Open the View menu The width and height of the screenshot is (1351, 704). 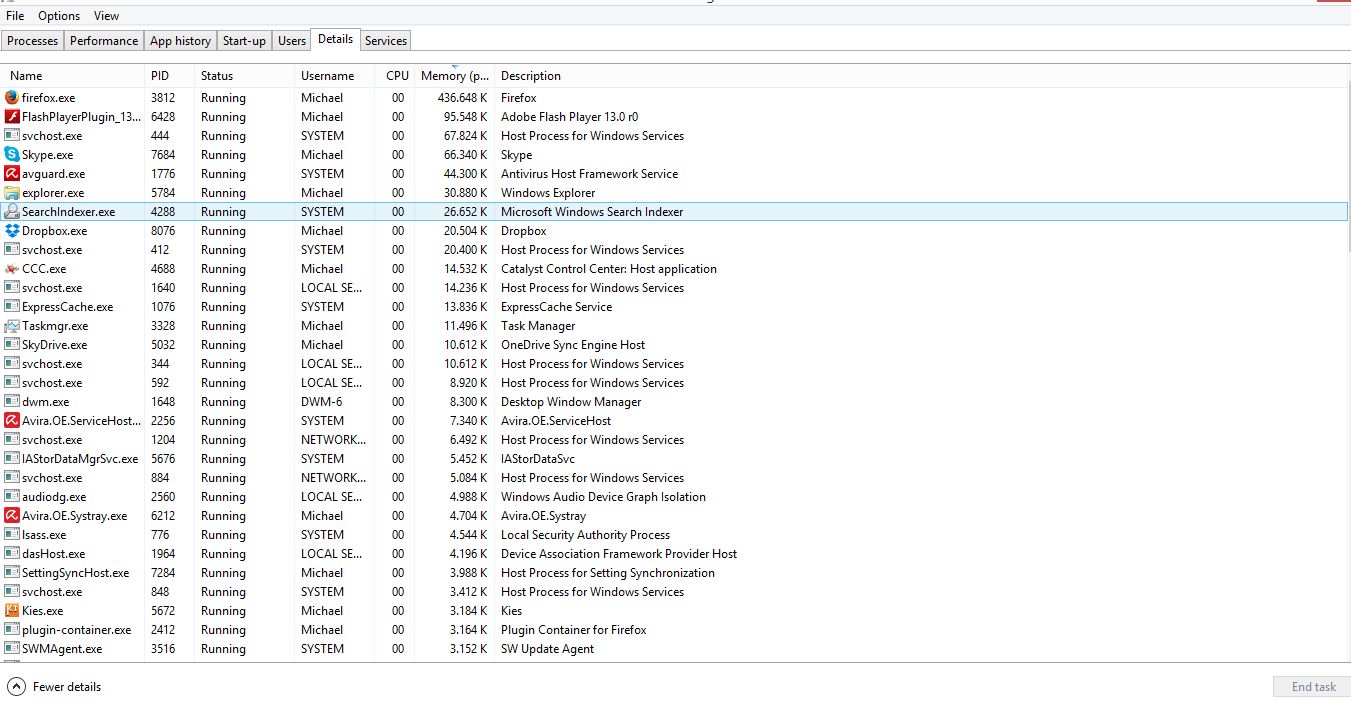pos(106,16)
